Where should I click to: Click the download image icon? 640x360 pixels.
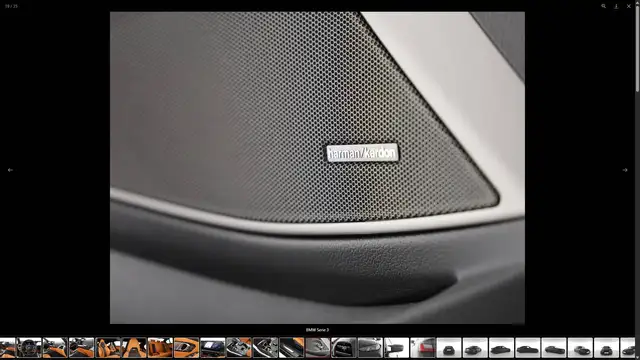(616, 6)
